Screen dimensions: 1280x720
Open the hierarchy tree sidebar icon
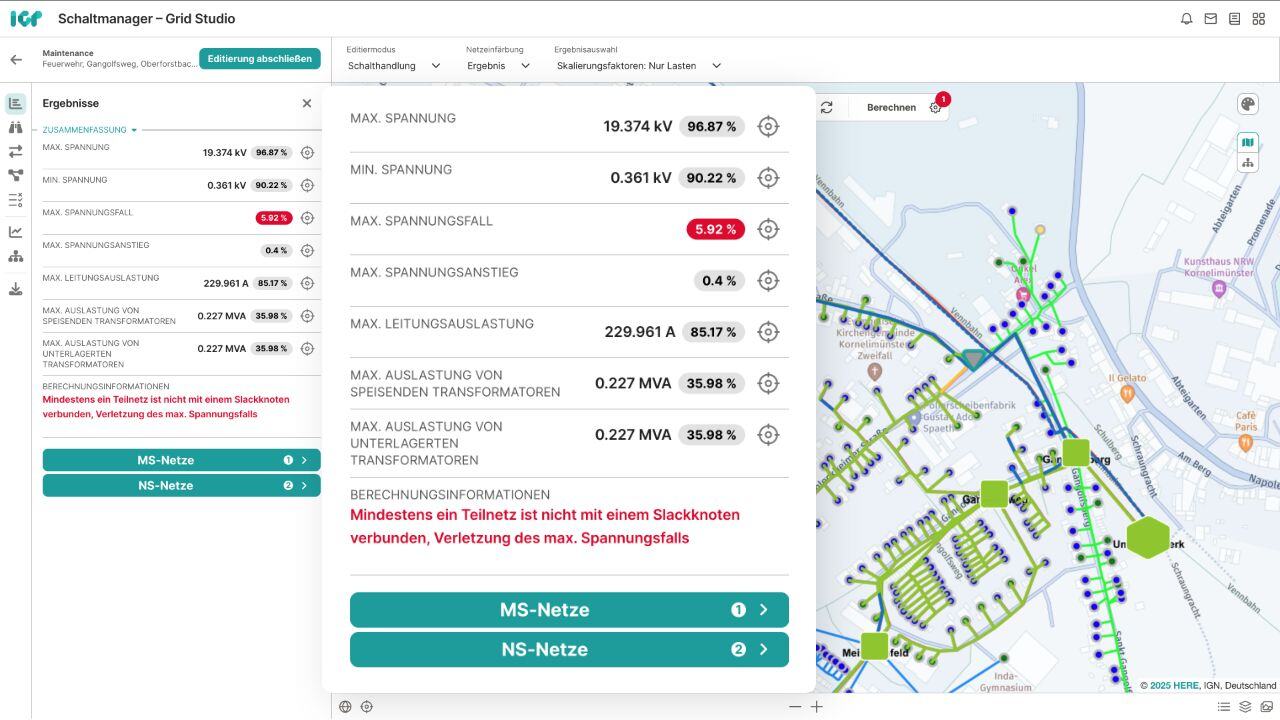[16, 257]
